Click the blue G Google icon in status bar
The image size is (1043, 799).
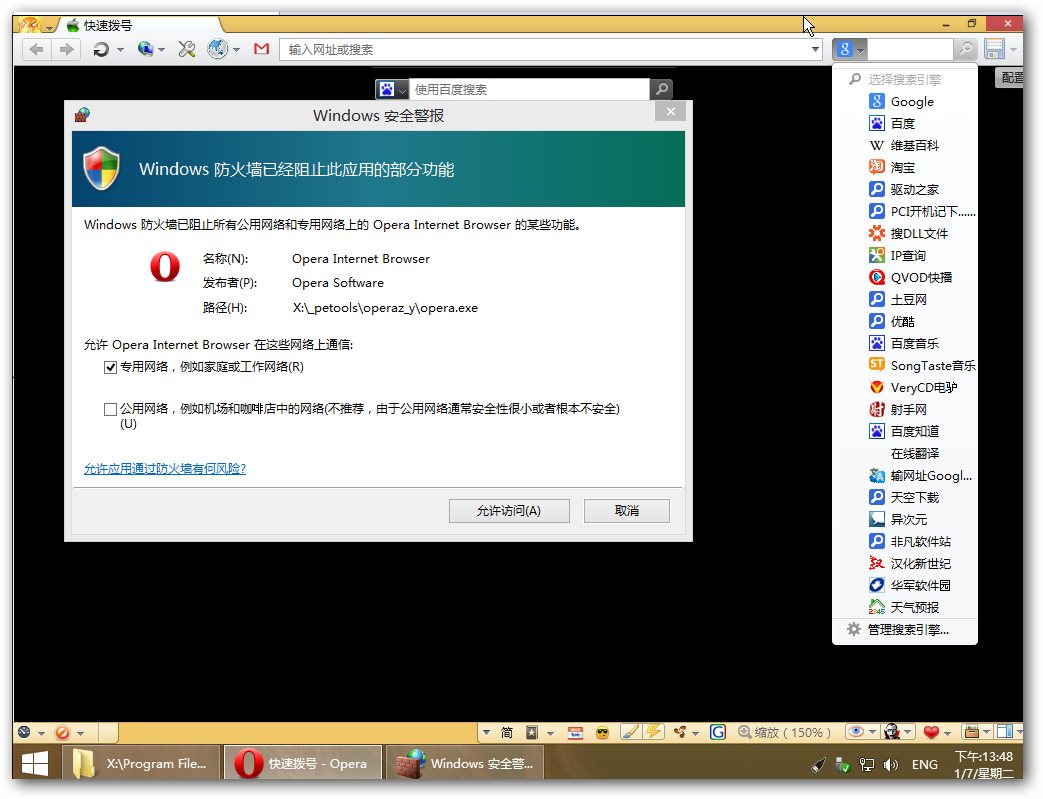pos(718,732)
